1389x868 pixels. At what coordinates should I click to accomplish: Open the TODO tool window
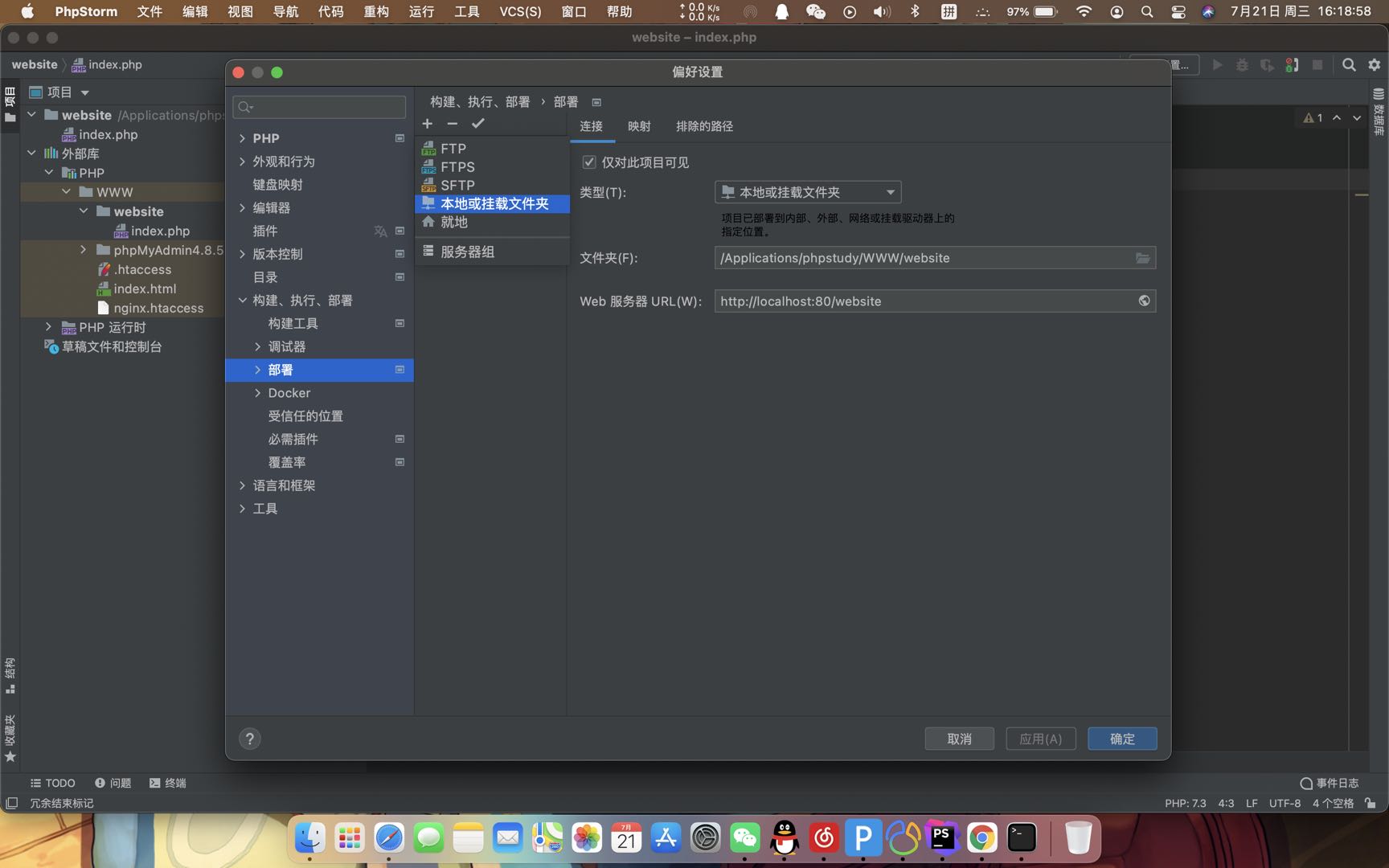[x=53, y=783]
